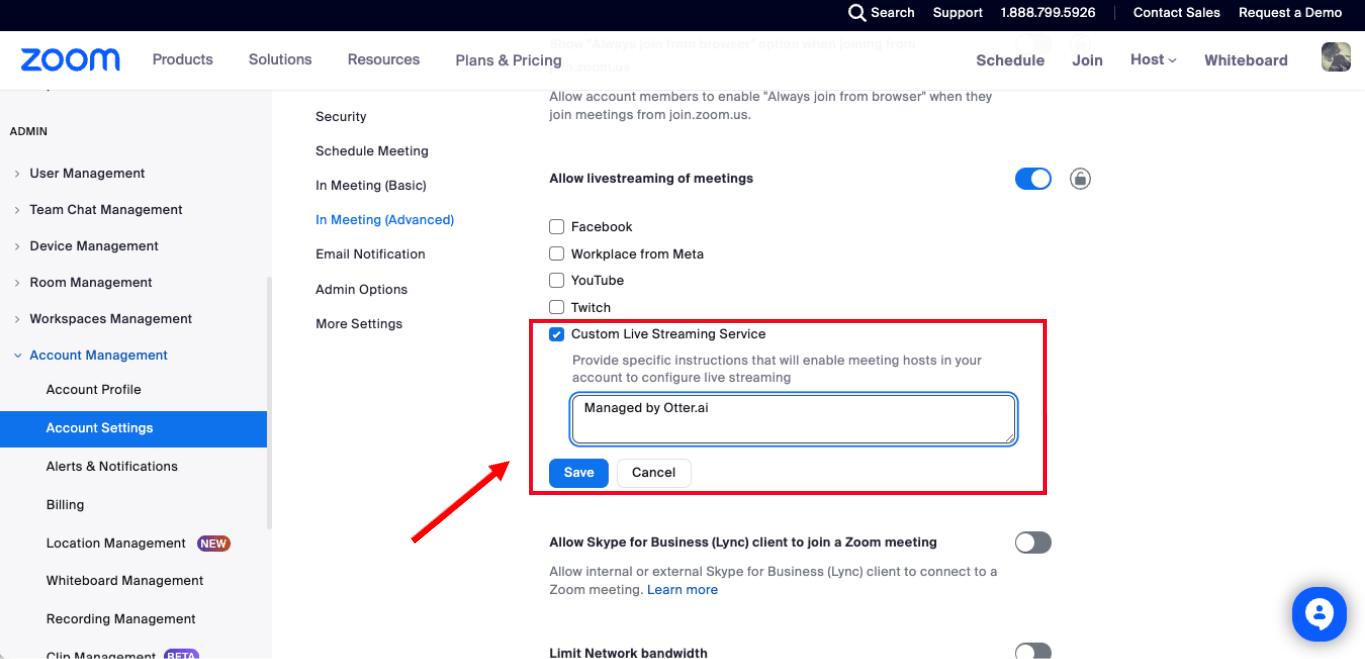
Task: Select In Meeting (Advanced) section
Action: point(385,220)
